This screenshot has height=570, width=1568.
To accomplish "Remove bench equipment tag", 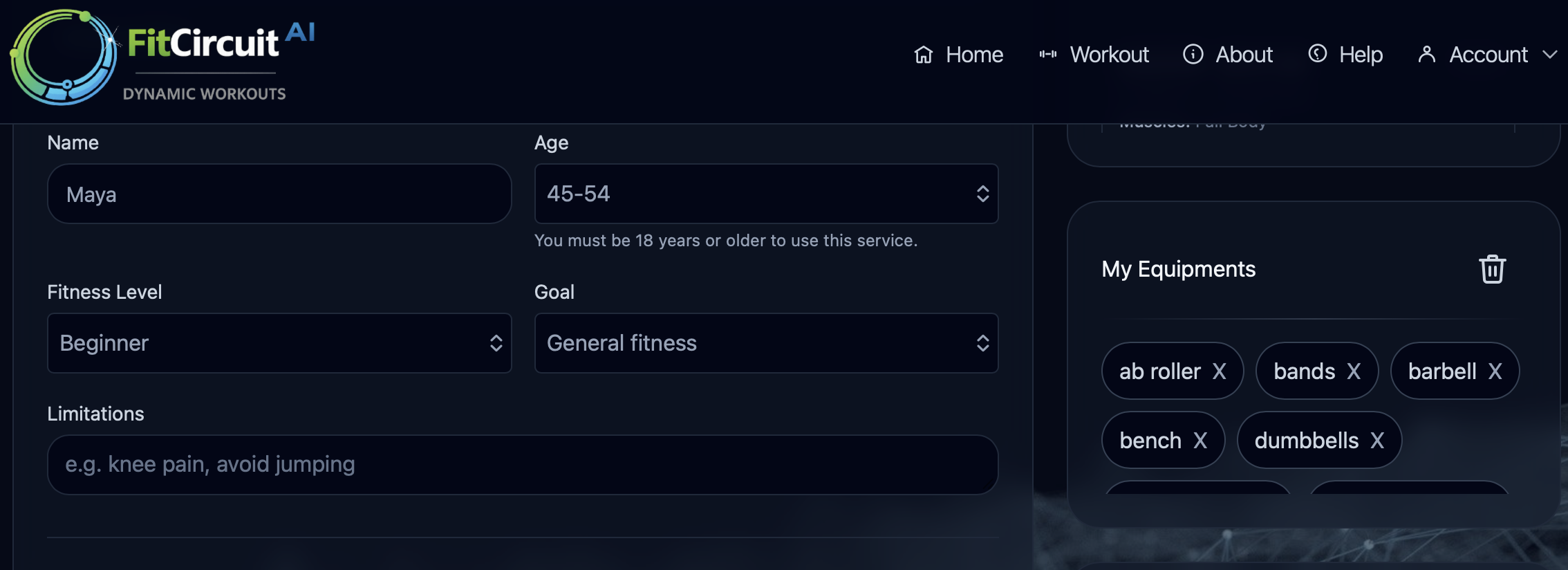I will pos(1200,441).
